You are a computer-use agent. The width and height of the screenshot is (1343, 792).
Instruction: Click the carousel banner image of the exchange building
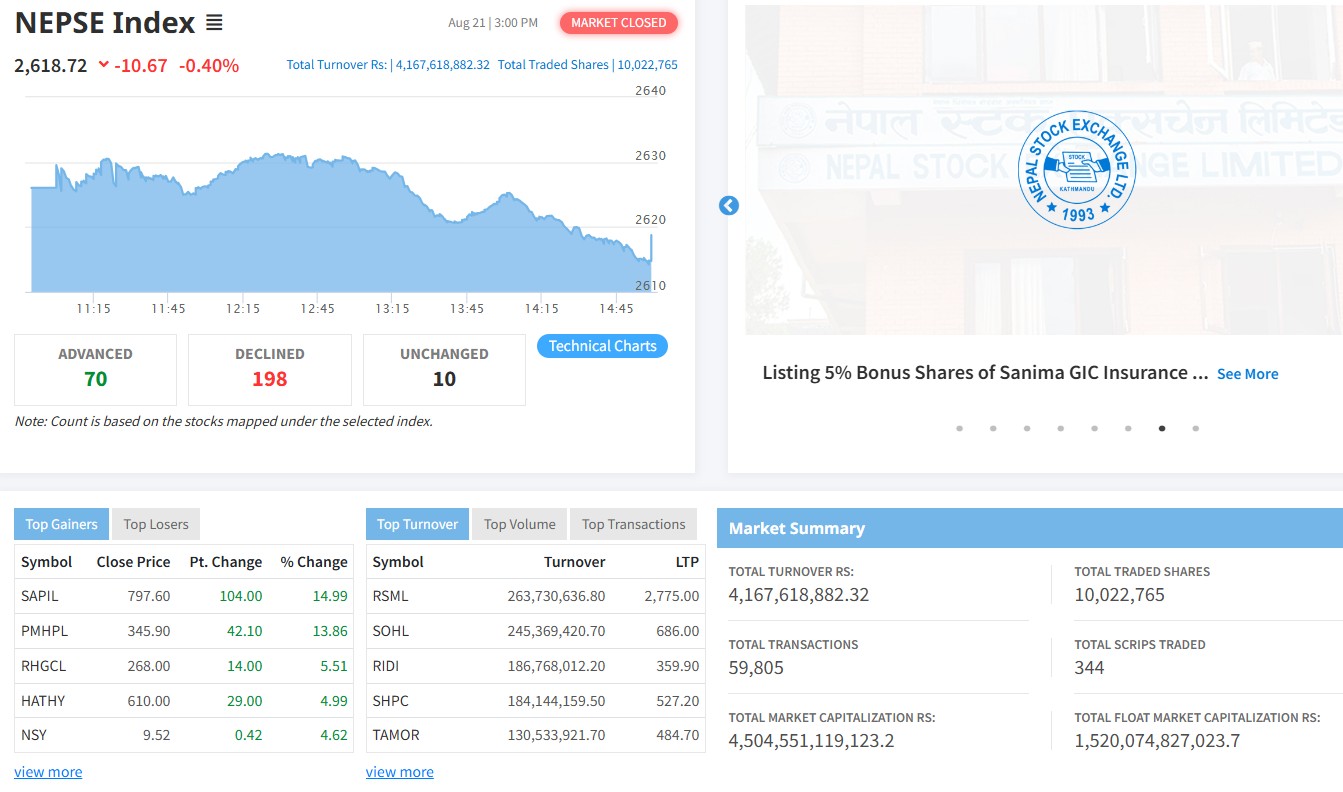1044,170
